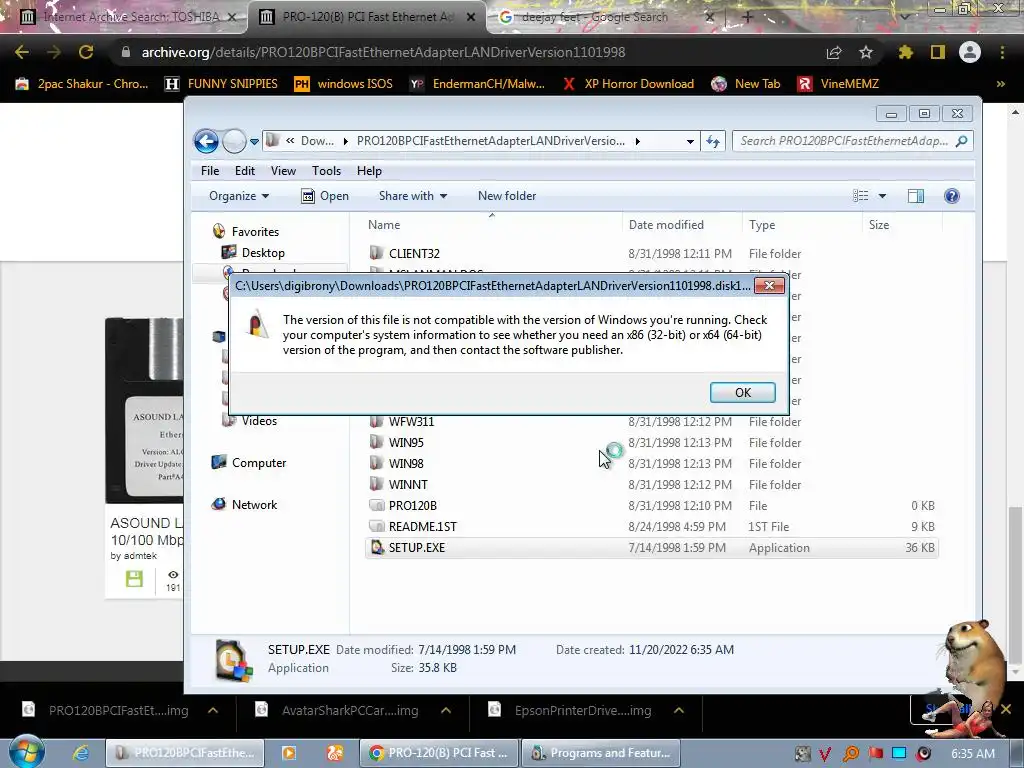Expand the Share with dropdown
Image resolution: width=1024 pixels, height=768 pixels.
pyautogui.click(x=413, y=196)
